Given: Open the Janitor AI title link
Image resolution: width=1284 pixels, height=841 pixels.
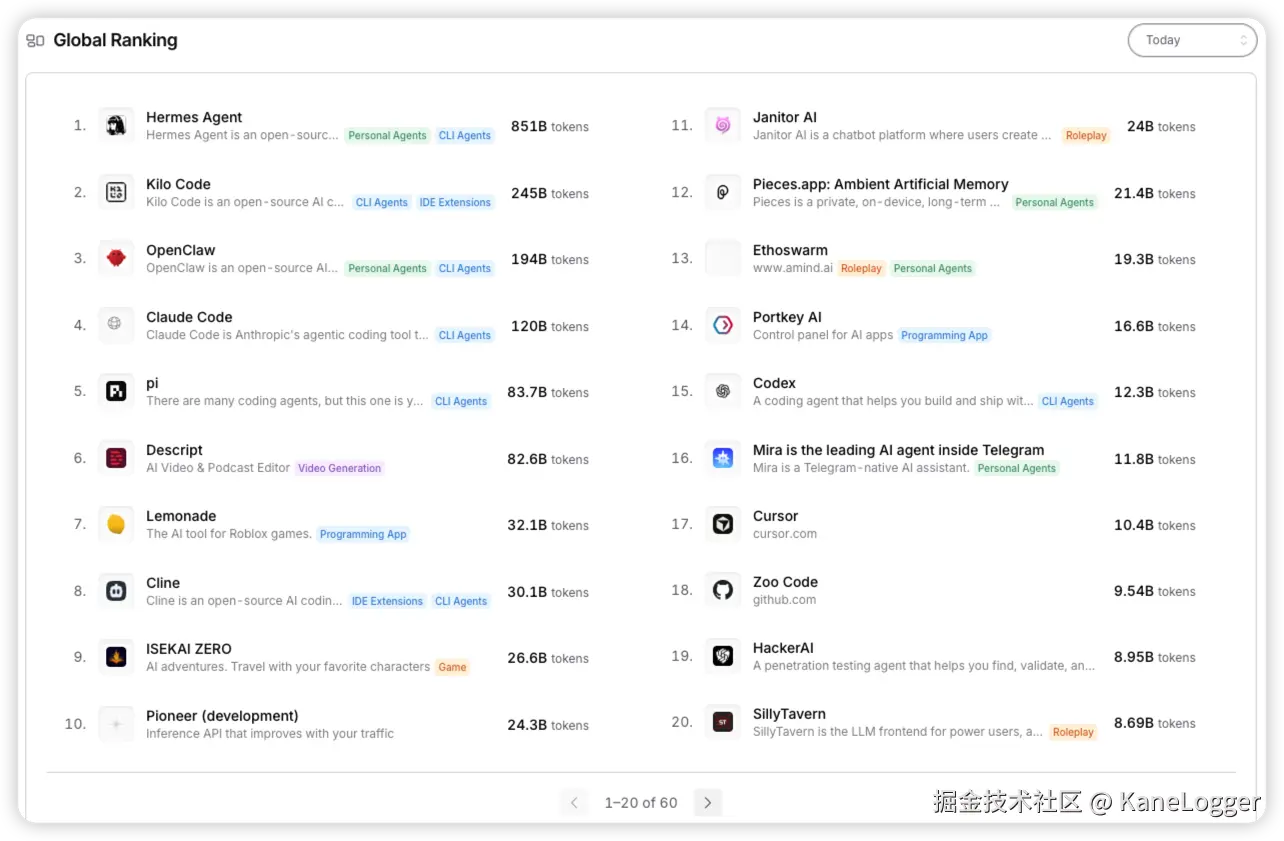Looking at the screenshot, I should (x=785, y=117).
